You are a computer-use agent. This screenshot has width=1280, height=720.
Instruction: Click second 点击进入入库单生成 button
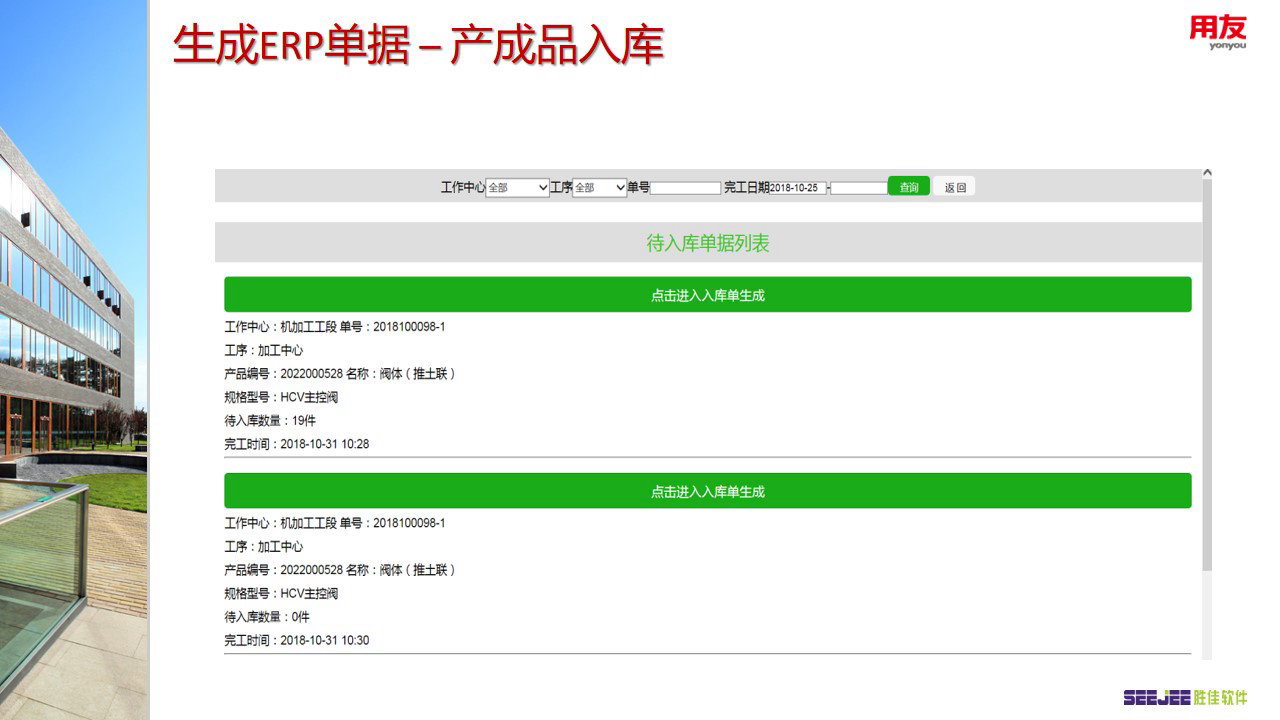pos(707,491)
